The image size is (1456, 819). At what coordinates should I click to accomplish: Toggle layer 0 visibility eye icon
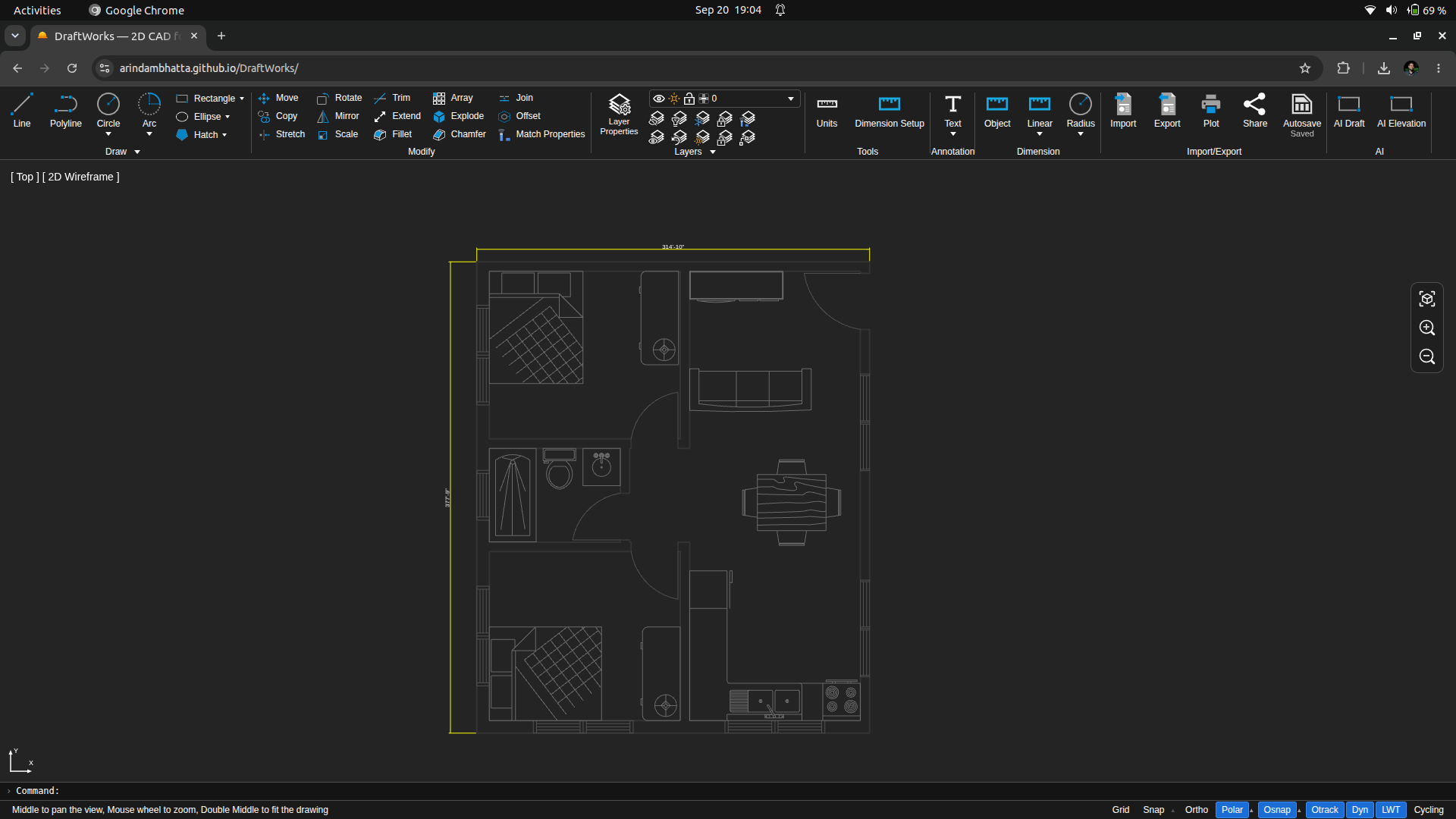click(x=659, y=99)
